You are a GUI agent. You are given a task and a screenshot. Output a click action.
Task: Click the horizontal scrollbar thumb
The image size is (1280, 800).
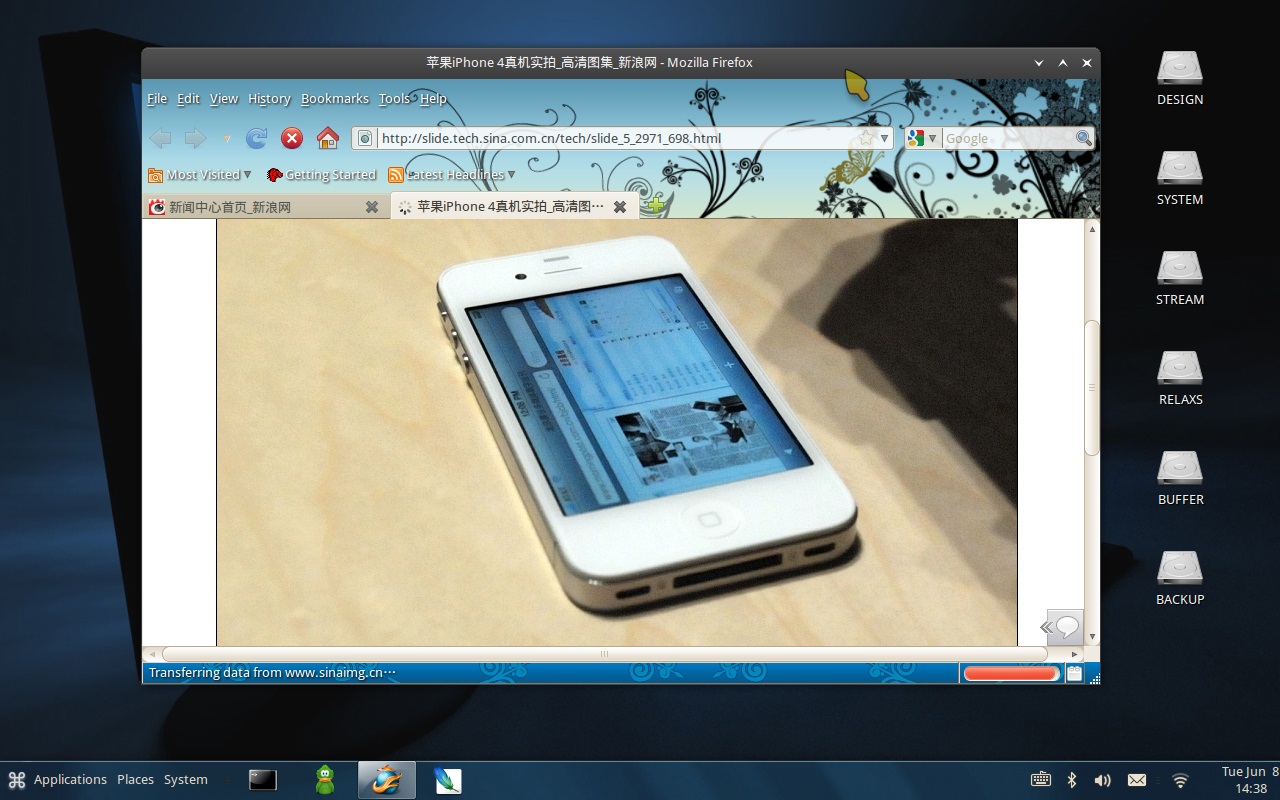[x=604, y=654]
